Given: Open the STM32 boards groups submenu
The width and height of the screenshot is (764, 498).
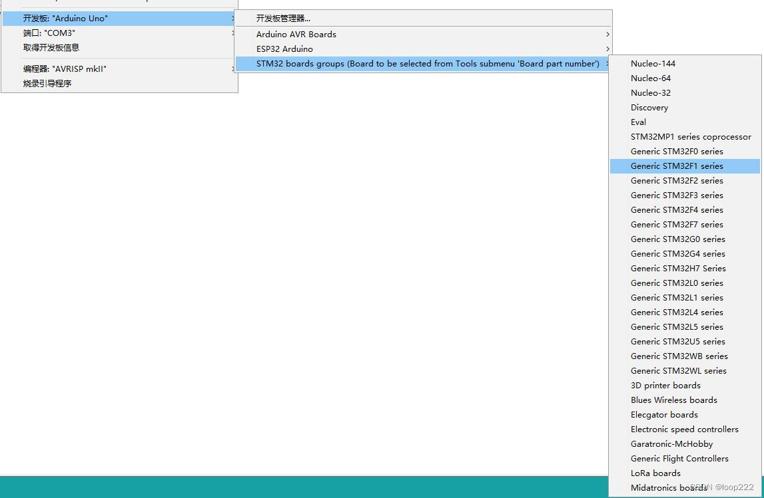Looking at the screenshot, I should pos(423,64).
